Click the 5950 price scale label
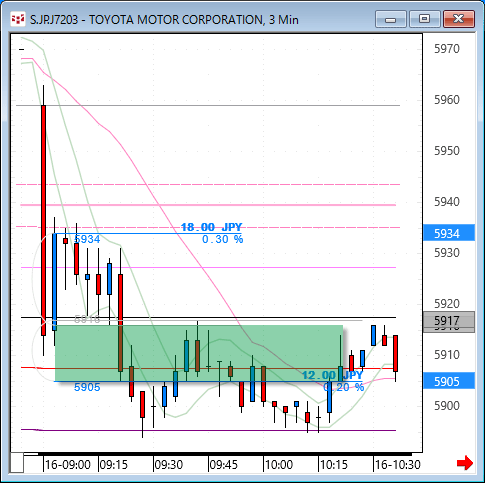 tap(447, 151)
